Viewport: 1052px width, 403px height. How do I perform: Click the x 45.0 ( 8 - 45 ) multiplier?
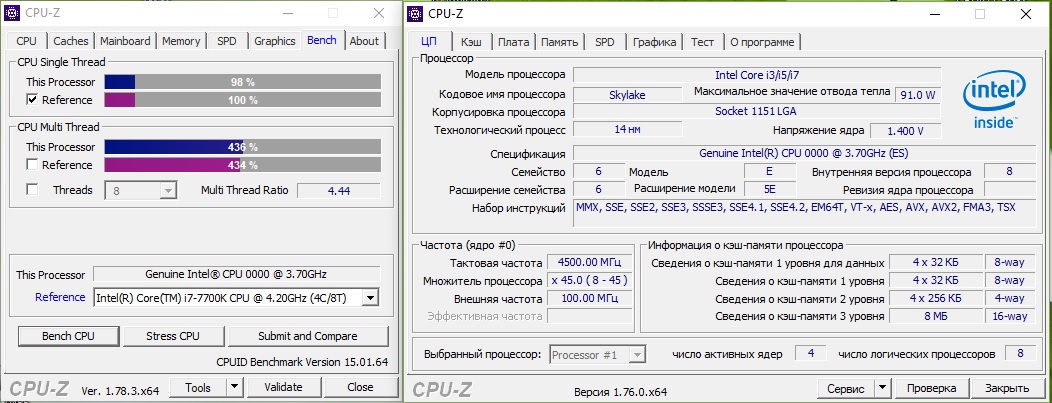[590, 281]
